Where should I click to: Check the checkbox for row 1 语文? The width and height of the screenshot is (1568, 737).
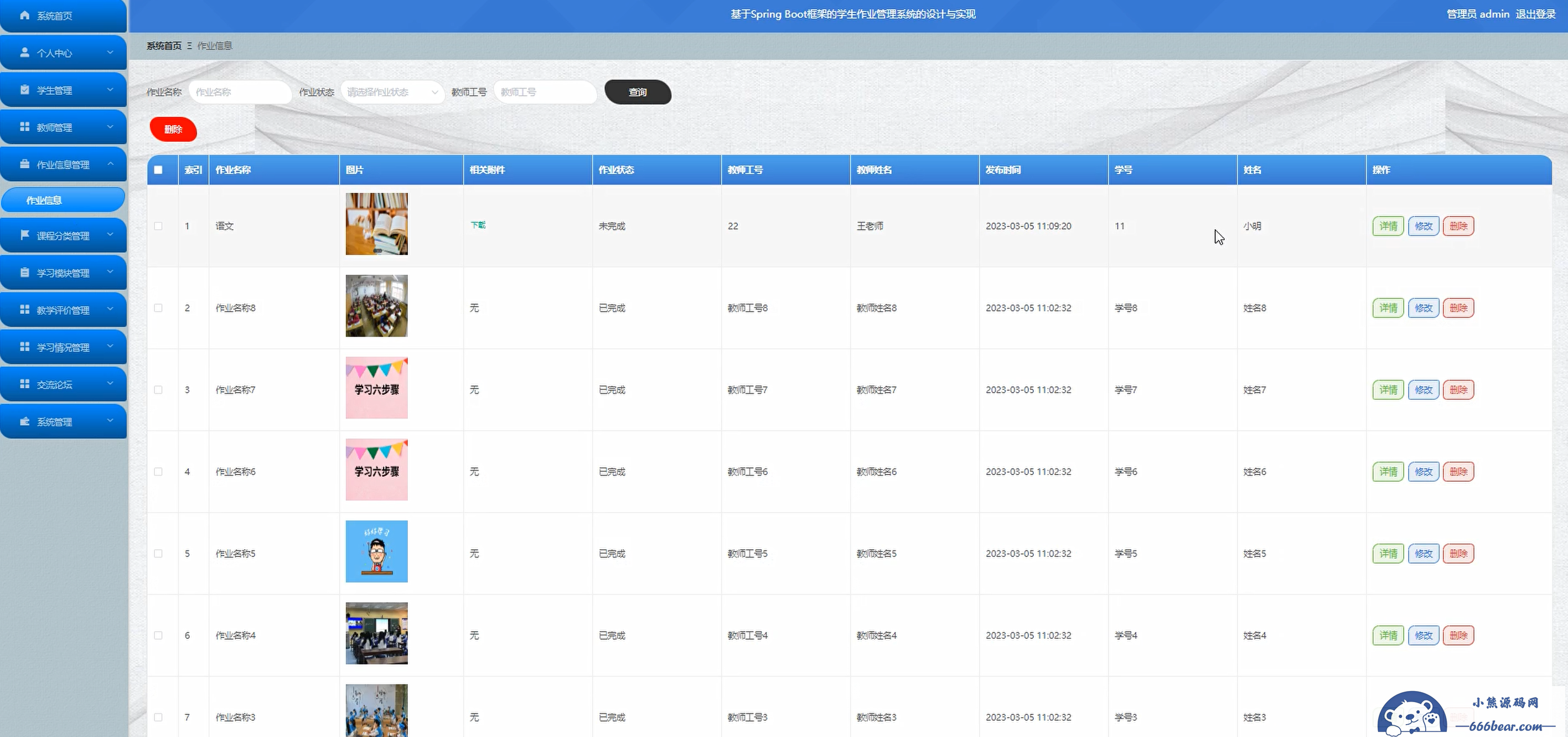pyautogui.click(x=158, y=226)
